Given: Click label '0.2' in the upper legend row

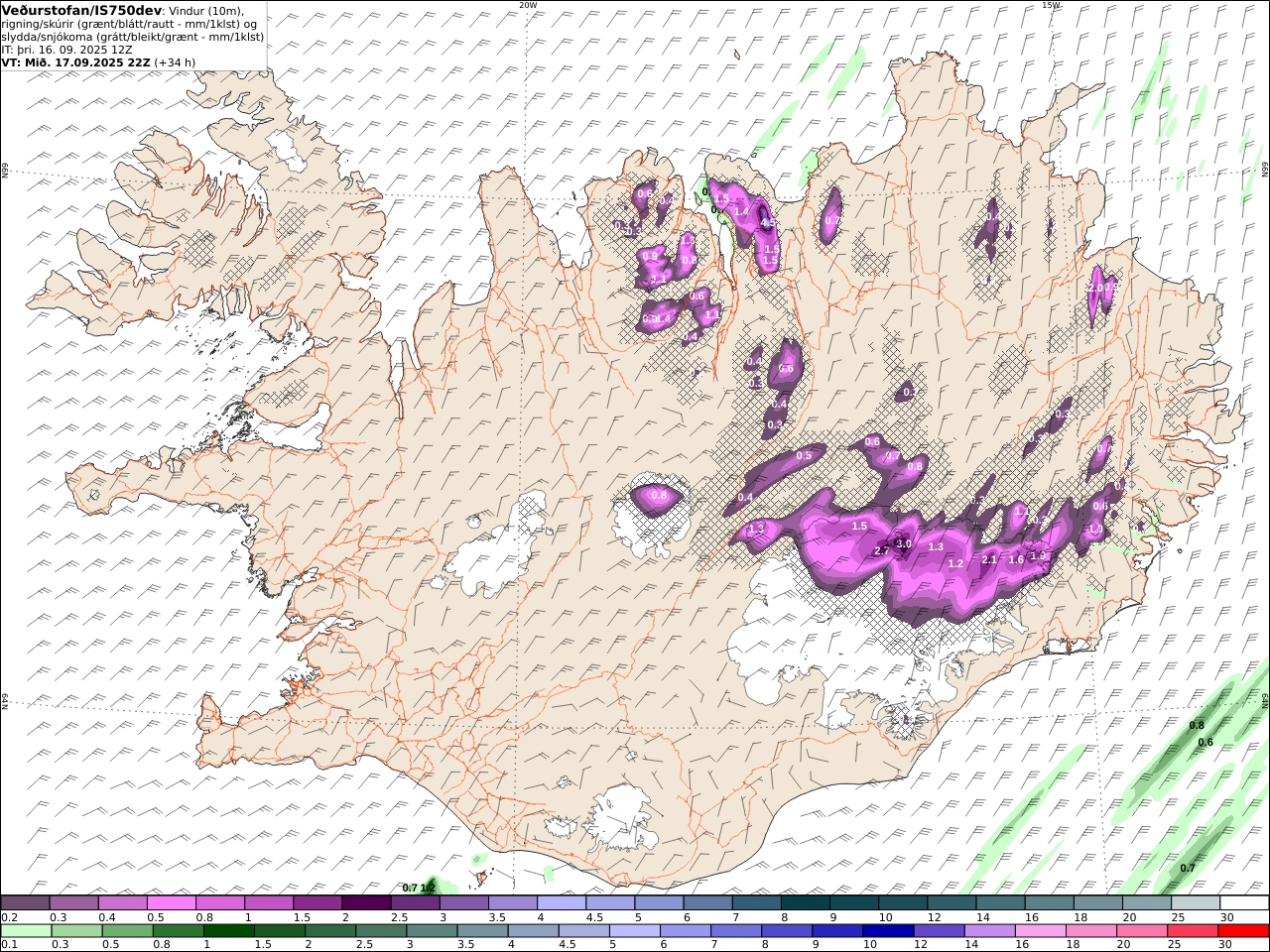Looking at the screenshot, I should tap(9, 916).
